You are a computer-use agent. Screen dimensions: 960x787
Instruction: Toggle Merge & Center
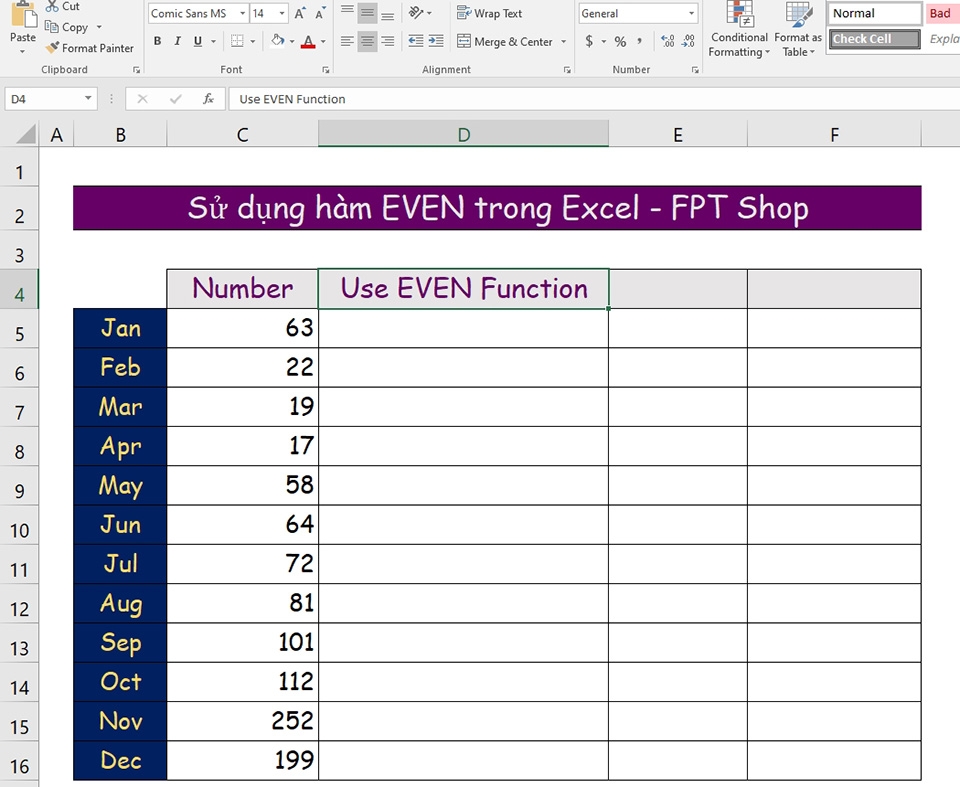[x=506, y=41]
